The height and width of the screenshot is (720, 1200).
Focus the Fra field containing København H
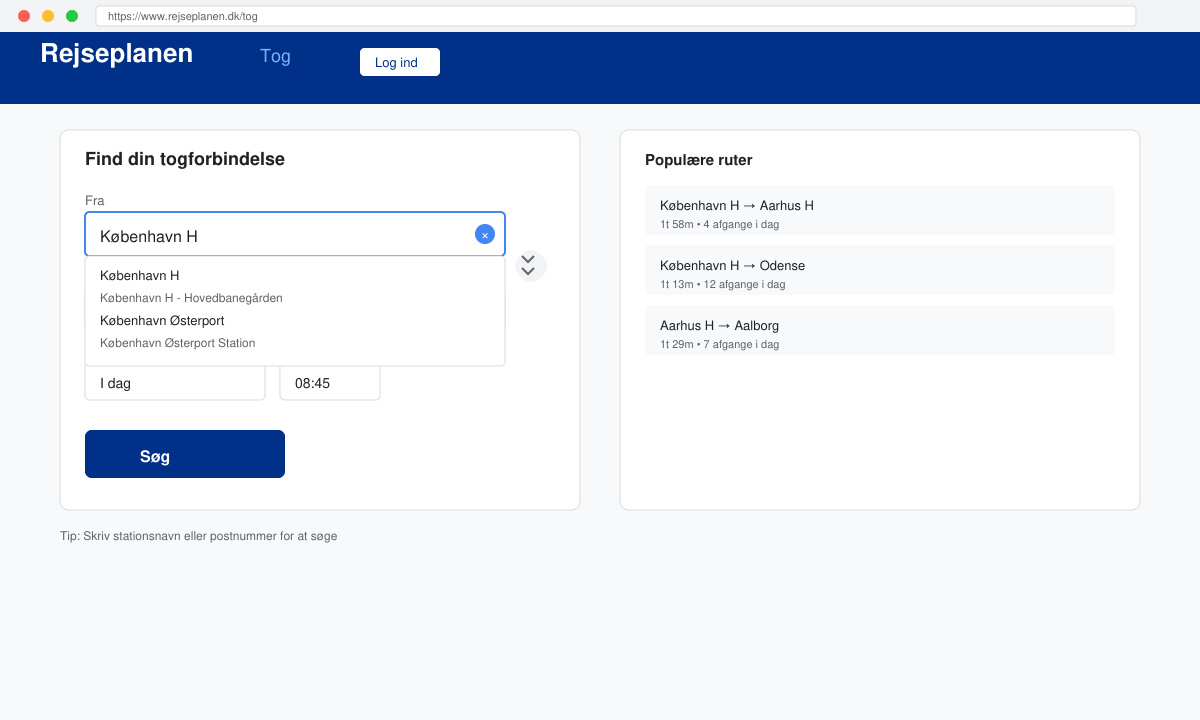[x=295, y=235]
